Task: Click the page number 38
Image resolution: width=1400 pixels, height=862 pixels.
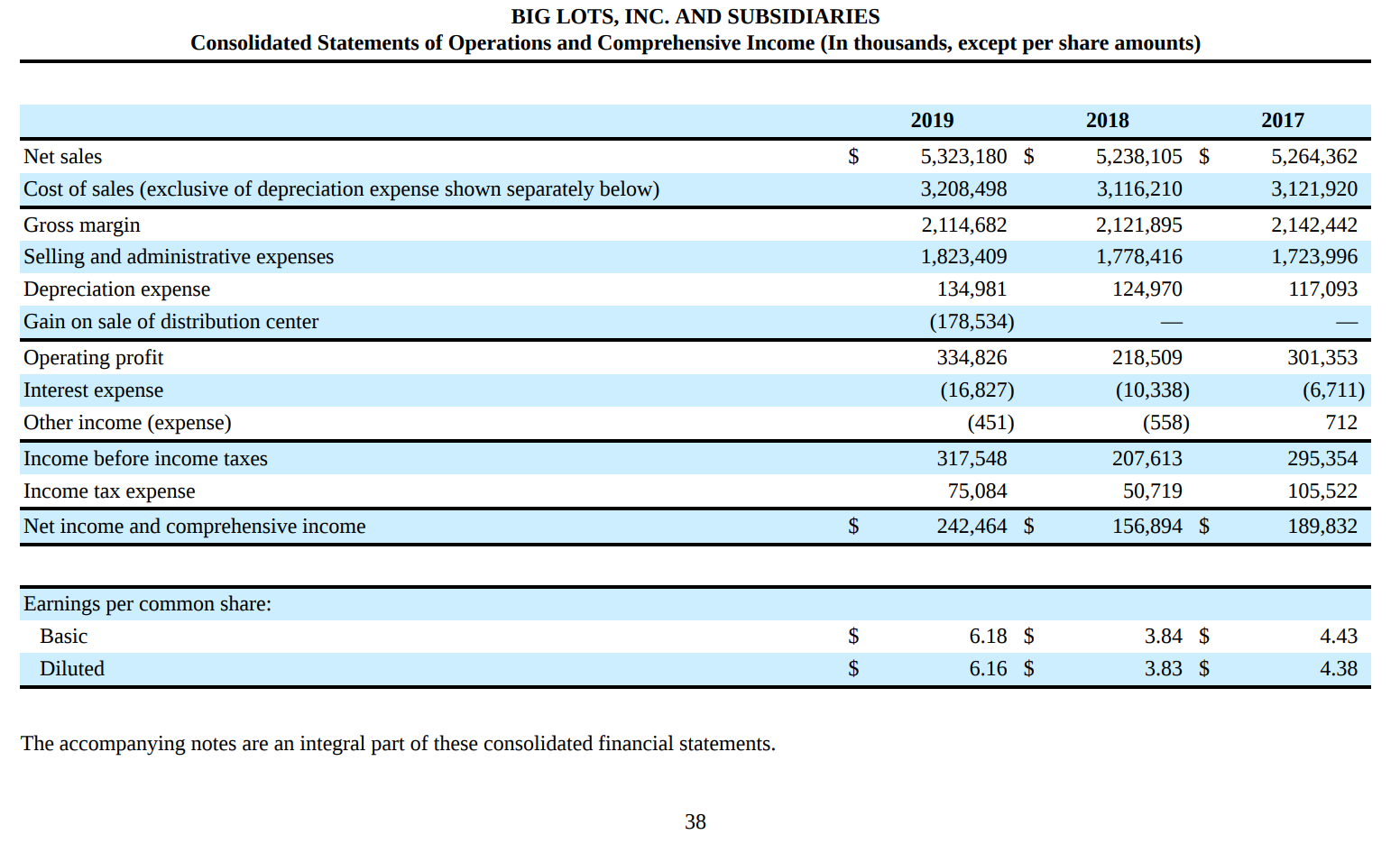Action: click(695, 821)
